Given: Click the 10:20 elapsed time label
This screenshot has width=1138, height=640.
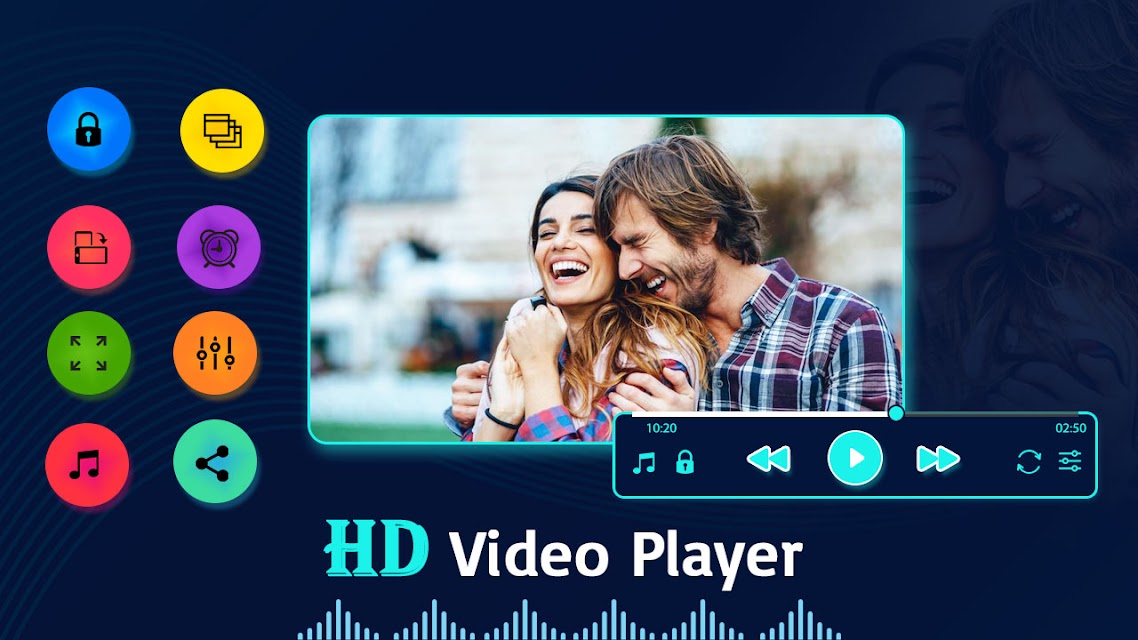Looking at the screenshot, I should (x=661, y=428).
